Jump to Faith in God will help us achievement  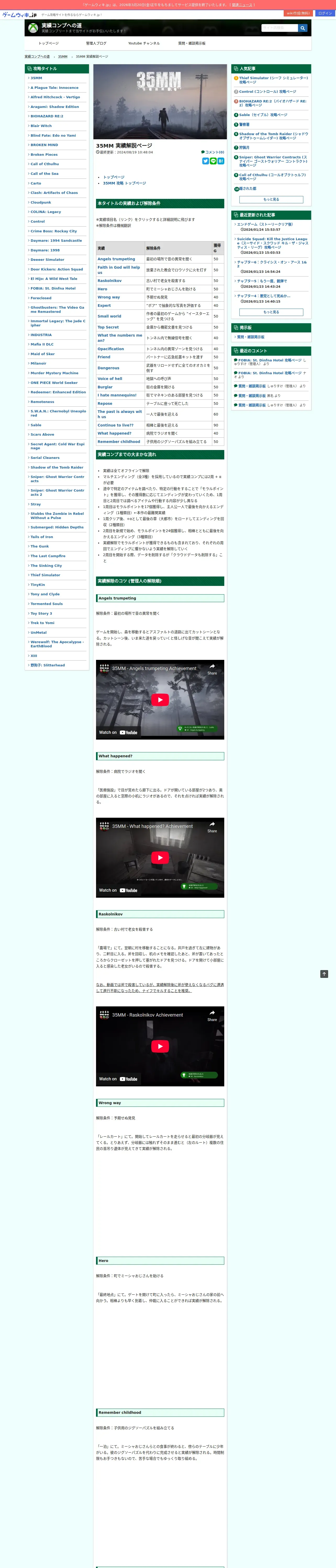click(x=119, y=270)
